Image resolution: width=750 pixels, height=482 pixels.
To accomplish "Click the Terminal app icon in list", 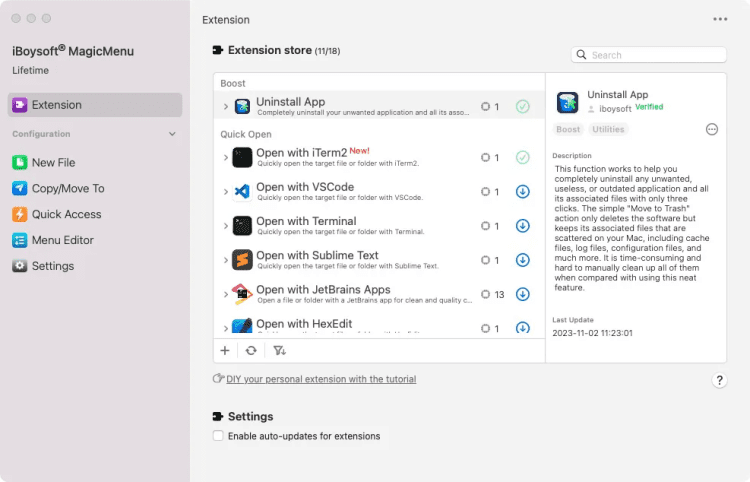I will (x=242, y=226).
